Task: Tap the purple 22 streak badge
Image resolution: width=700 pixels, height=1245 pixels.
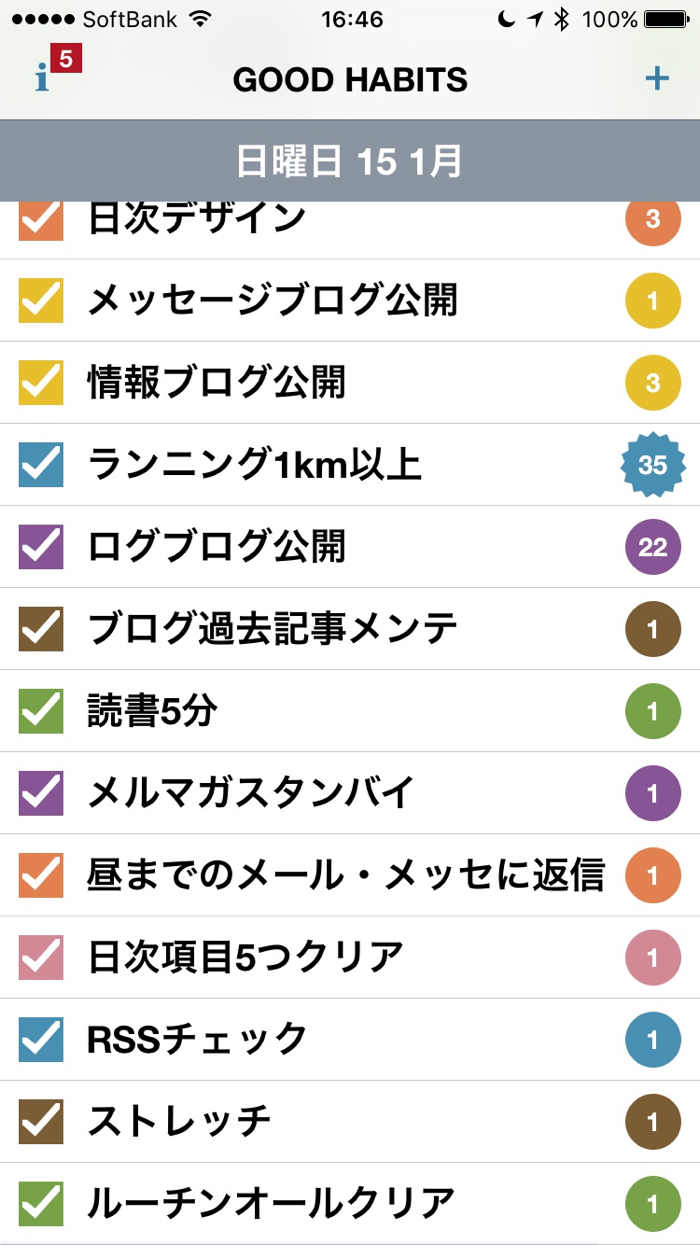Action: click(652, 547)
